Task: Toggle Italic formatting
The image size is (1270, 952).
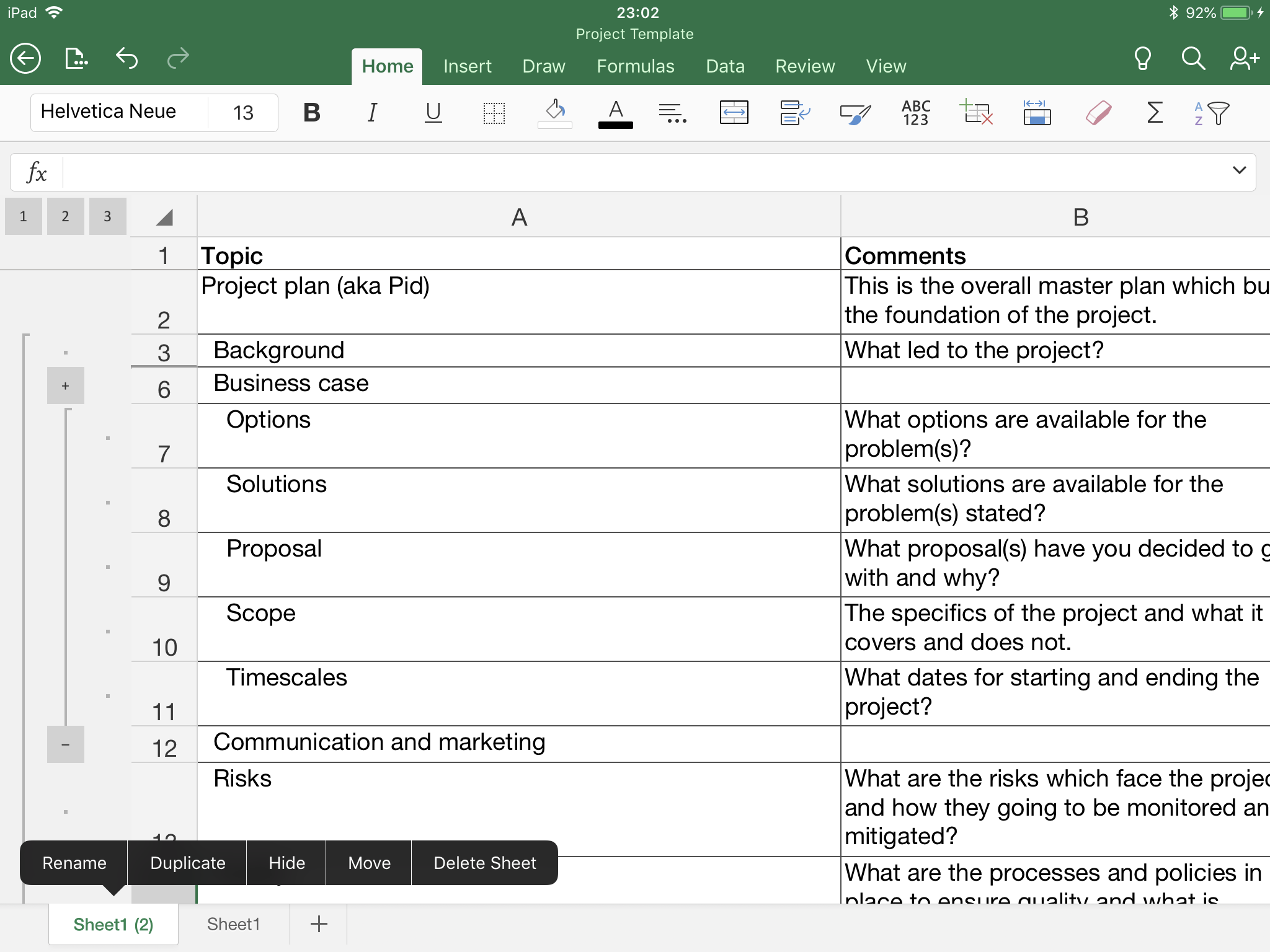Action: (372, 113)
